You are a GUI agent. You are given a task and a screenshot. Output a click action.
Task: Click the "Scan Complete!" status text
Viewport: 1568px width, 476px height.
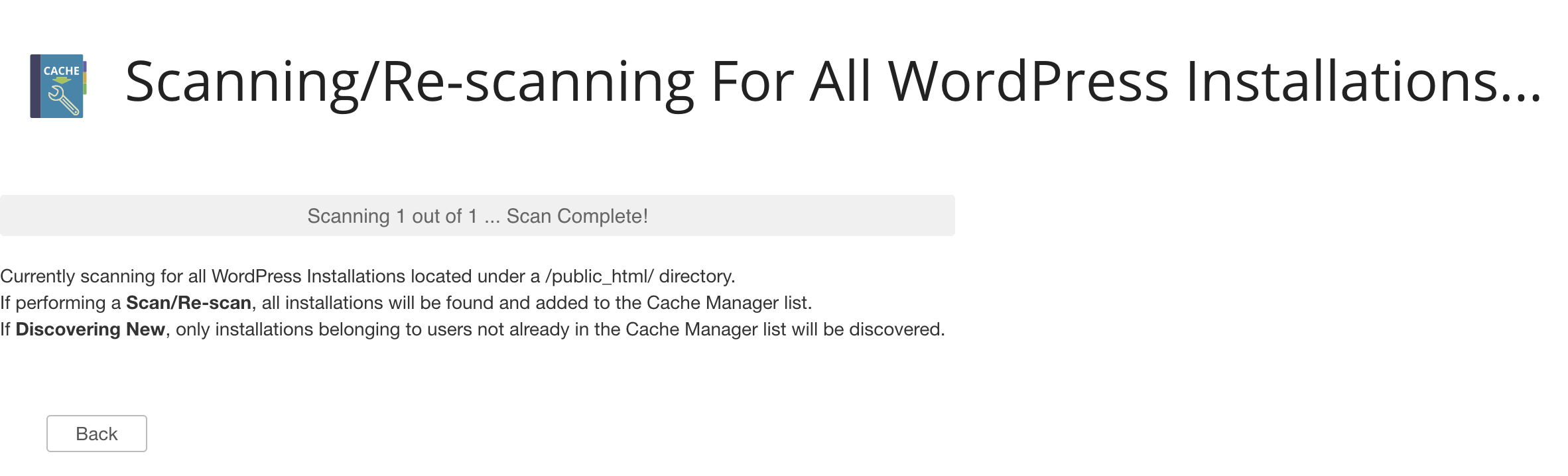coord(577,216)
